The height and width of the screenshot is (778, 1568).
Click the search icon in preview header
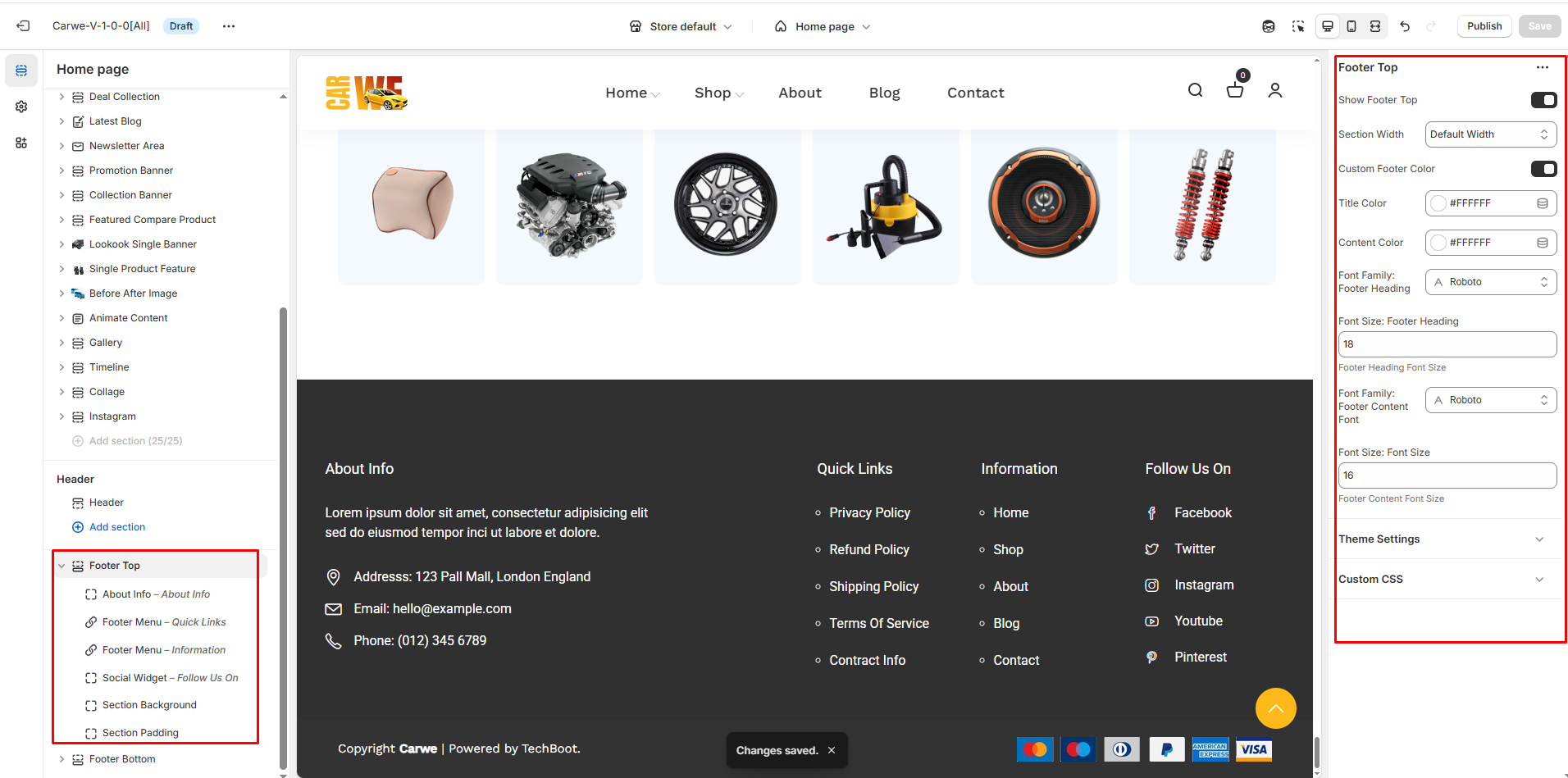click(x=1195, y=90)
